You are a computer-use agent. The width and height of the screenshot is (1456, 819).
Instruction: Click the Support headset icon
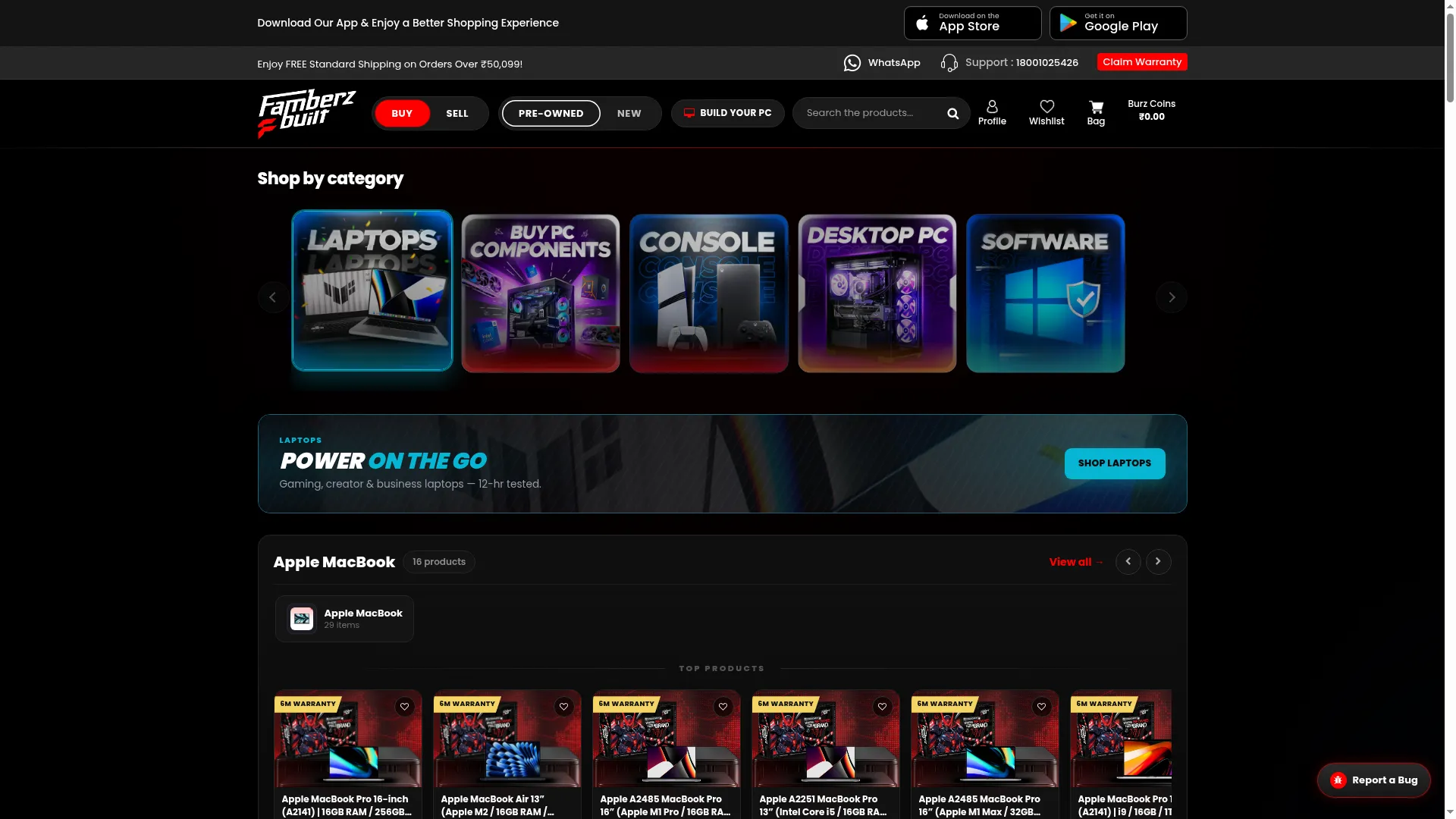[x=949, y=63]
